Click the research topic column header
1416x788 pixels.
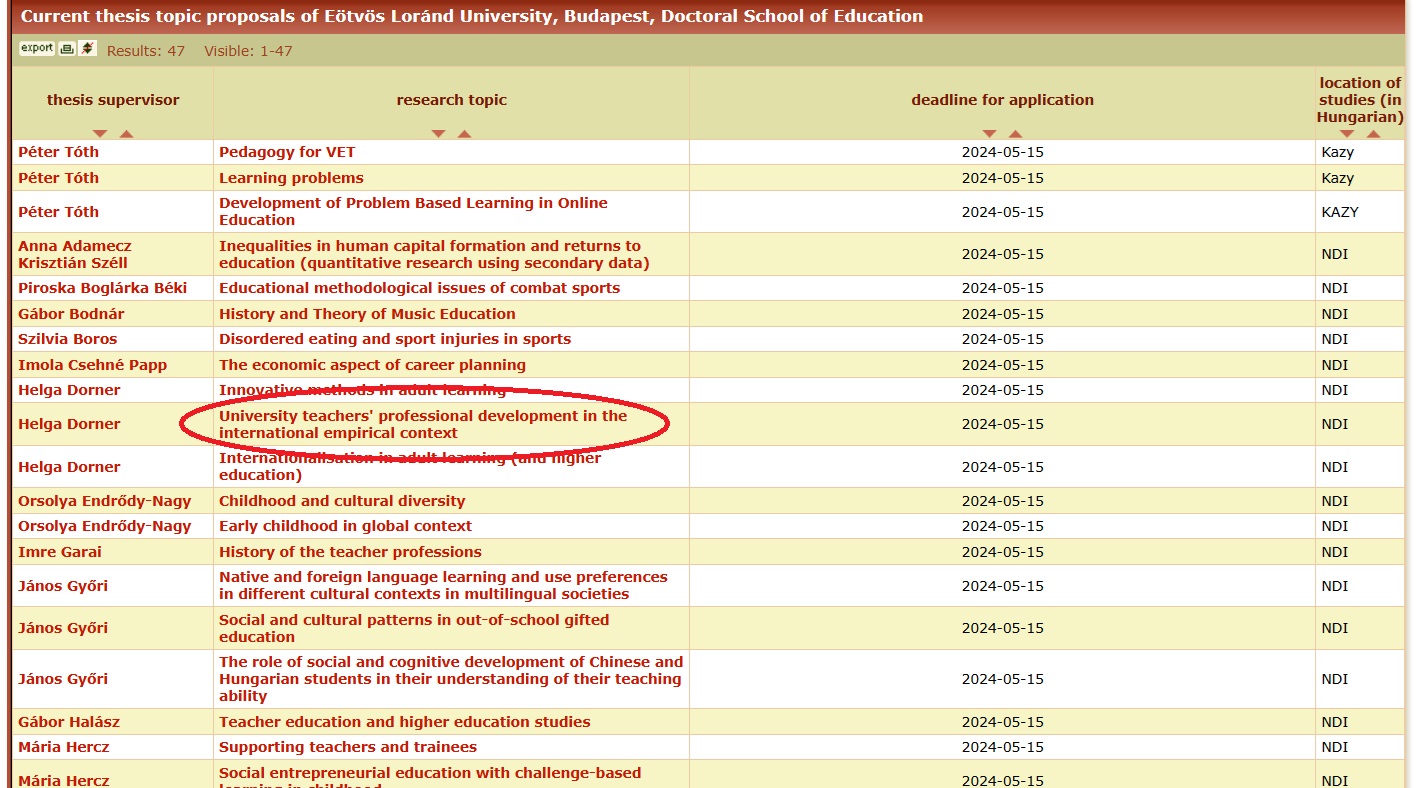click(x=451, y=100)
